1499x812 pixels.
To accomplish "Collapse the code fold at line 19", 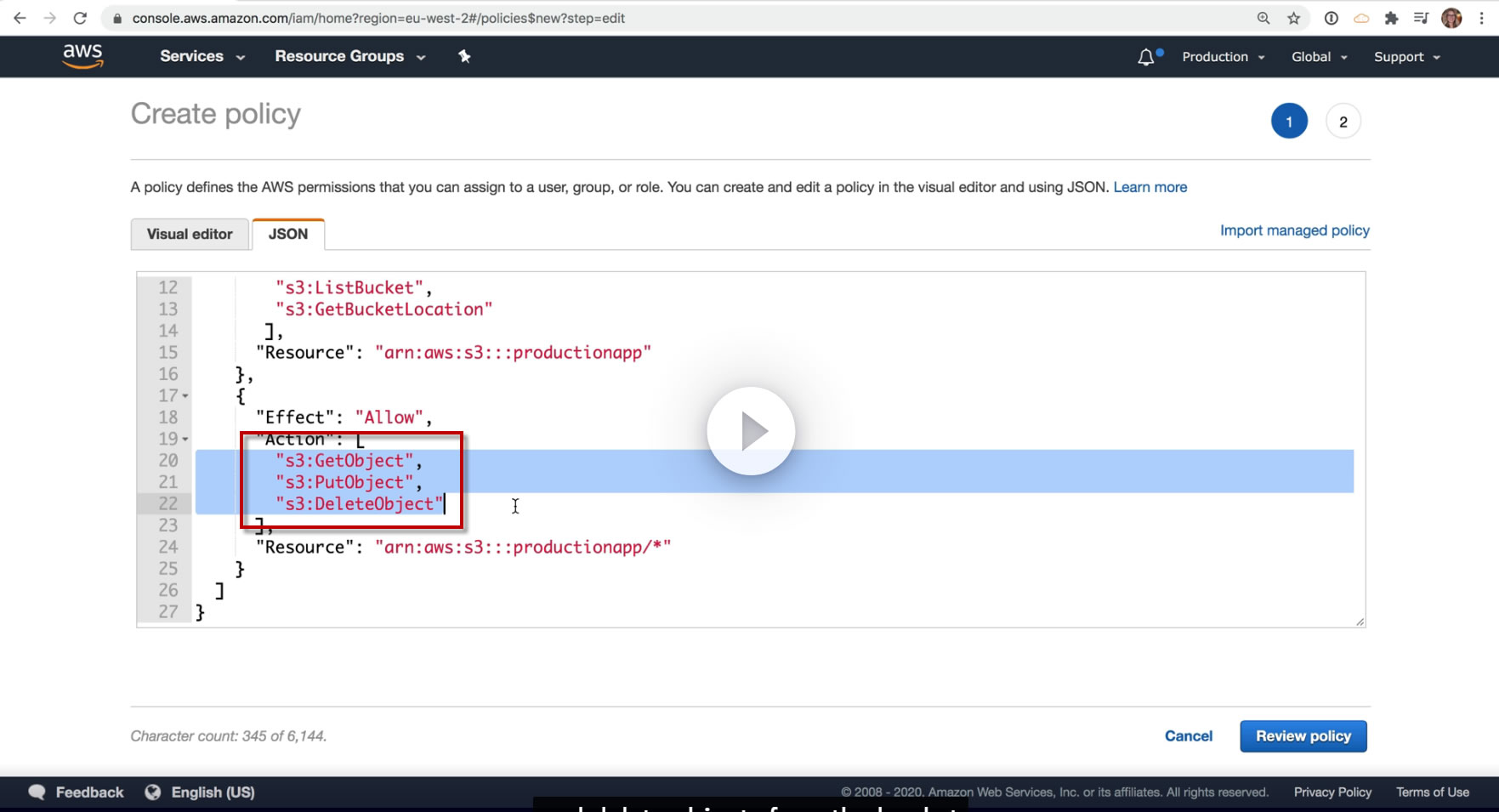I will (185, 440).
